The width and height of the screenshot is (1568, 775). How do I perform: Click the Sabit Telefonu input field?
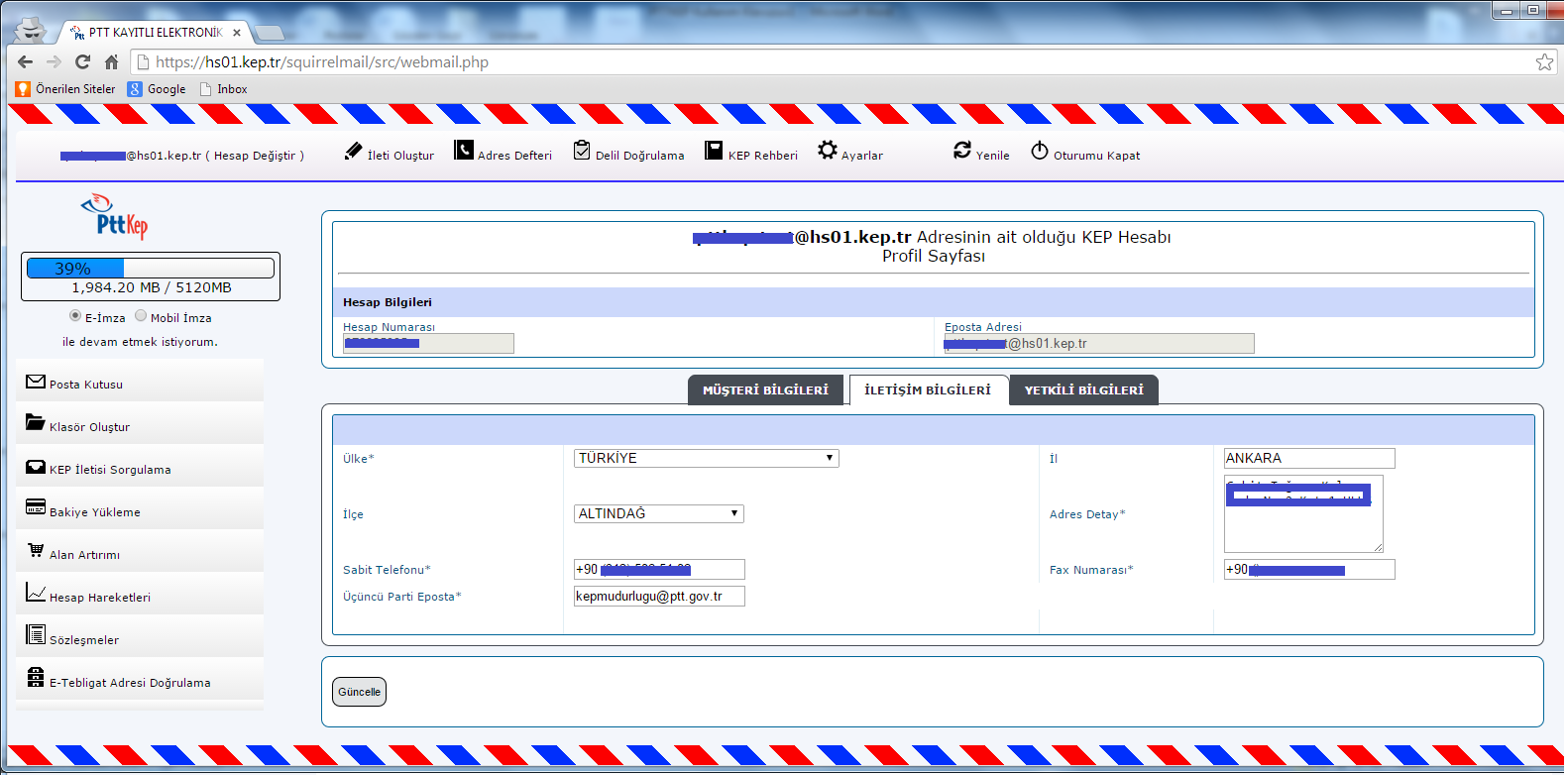point(659,569)
